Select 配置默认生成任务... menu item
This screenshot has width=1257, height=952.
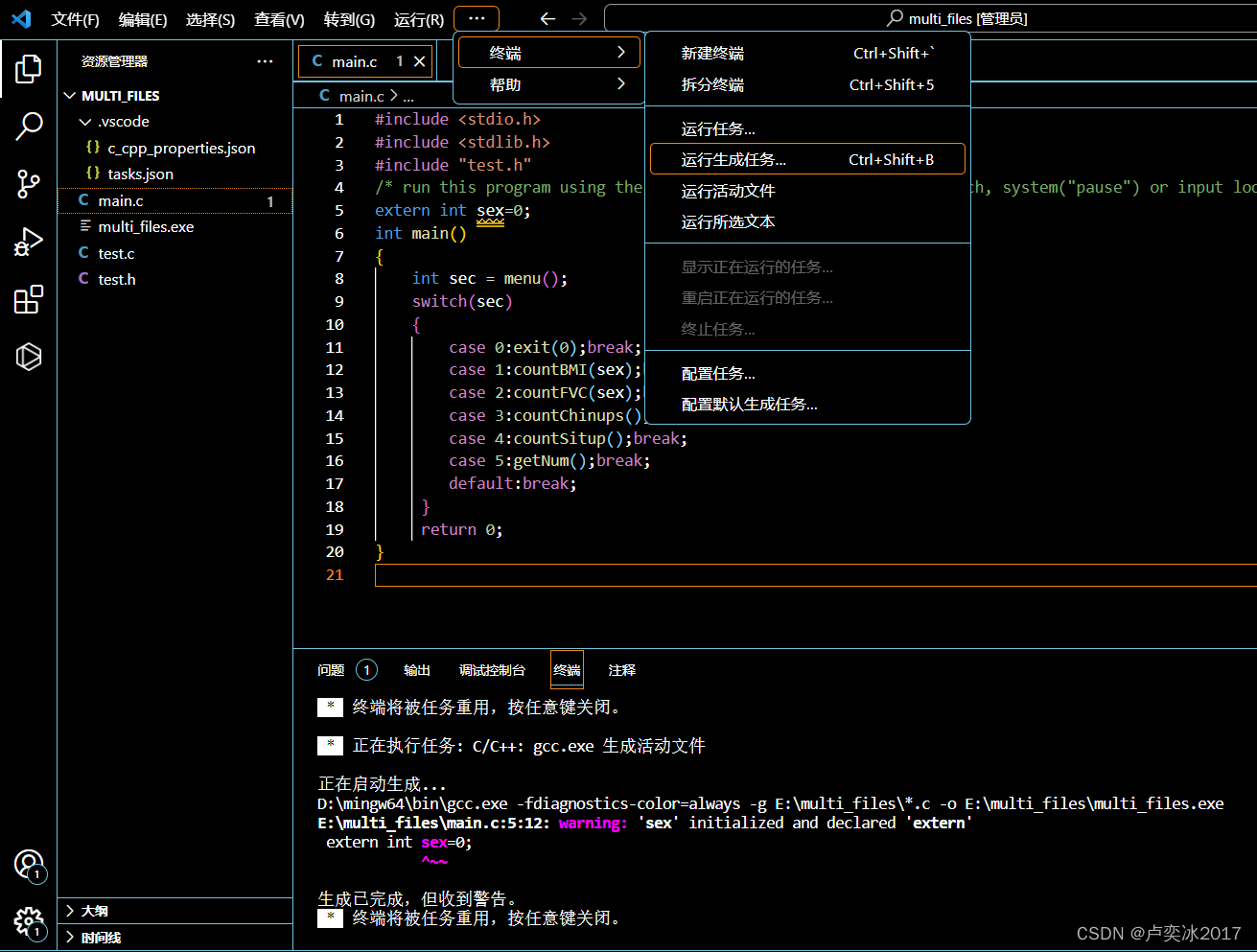pos(808,404)
